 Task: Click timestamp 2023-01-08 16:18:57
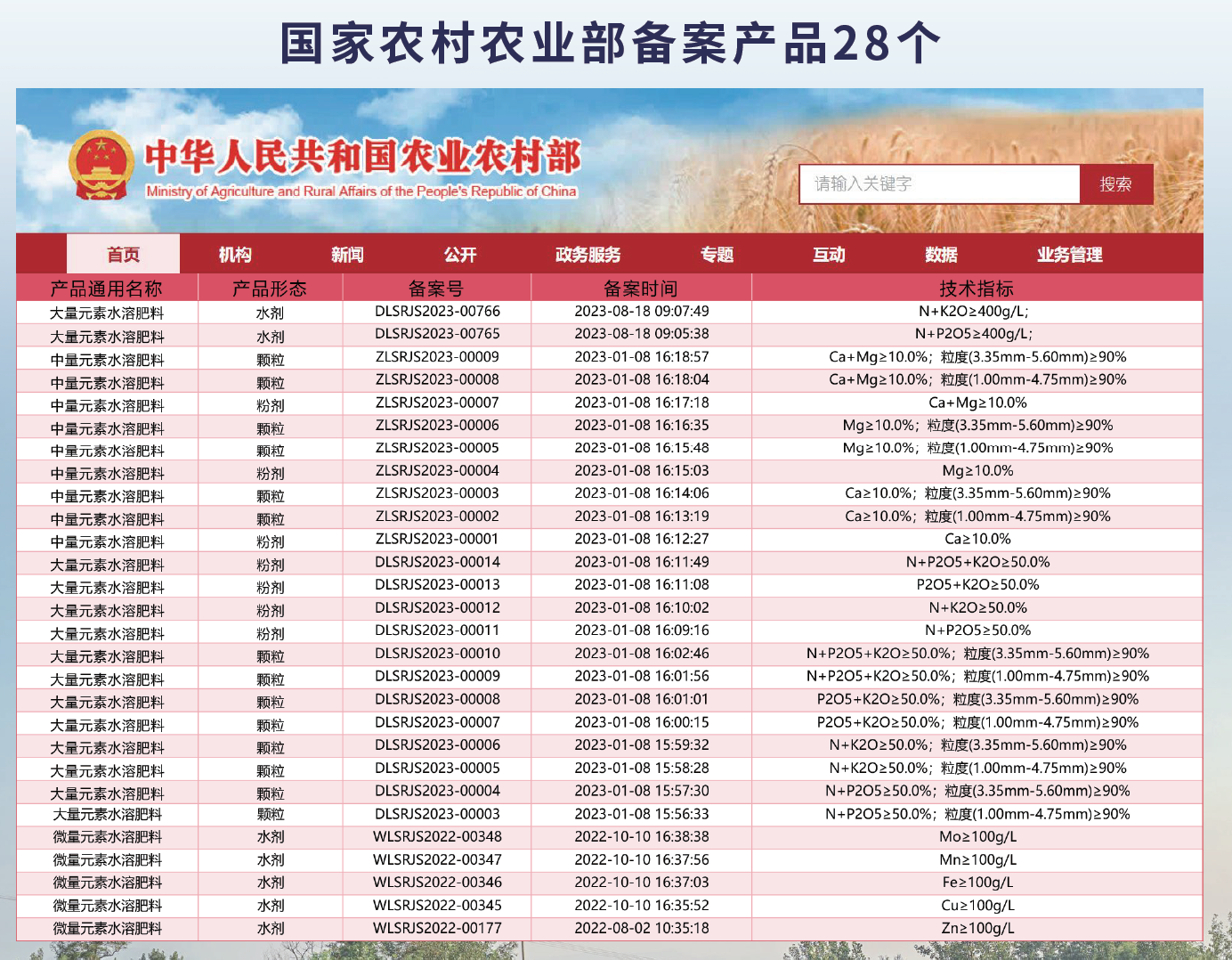[642, 356]
